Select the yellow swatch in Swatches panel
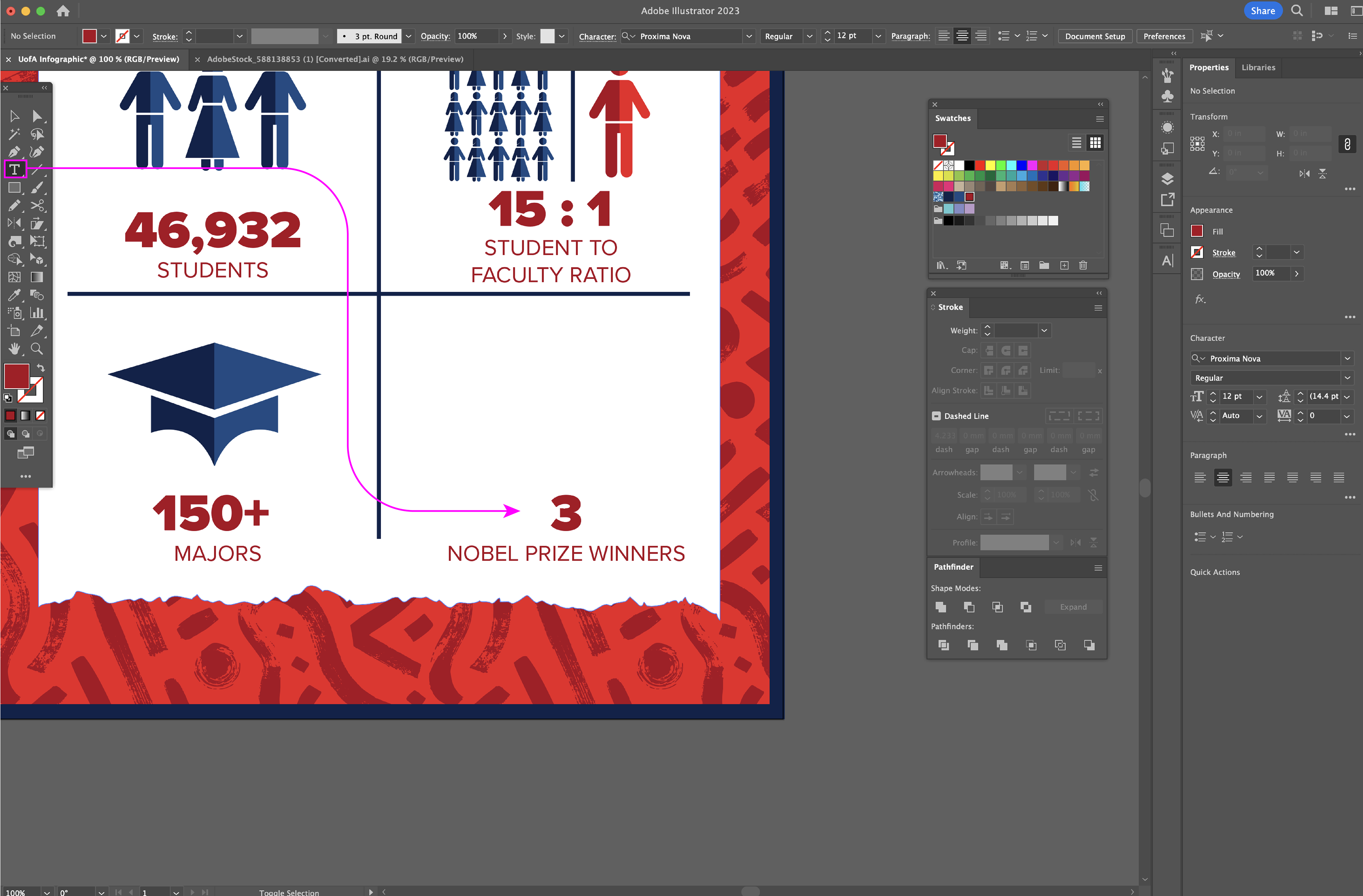Image resolution: width=1363 pixels, height=896 pixels. pos(990,166)
